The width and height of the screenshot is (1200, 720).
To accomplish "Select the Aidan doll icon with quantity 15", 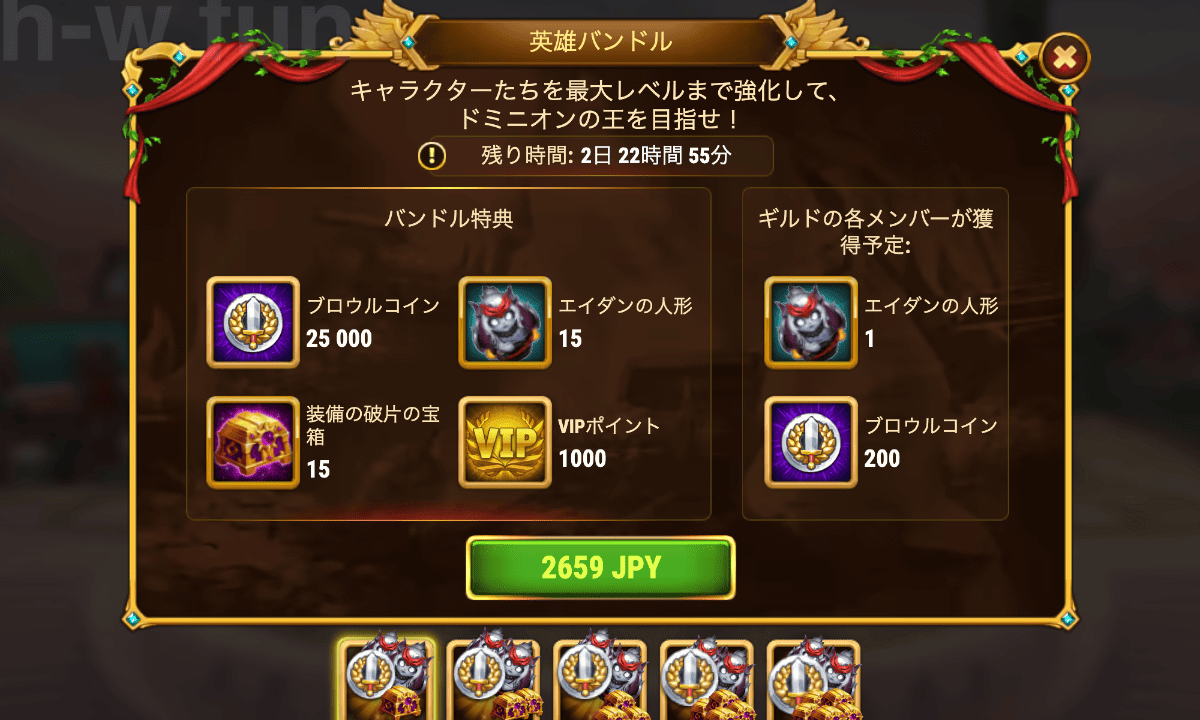I will tap(505, 322).
